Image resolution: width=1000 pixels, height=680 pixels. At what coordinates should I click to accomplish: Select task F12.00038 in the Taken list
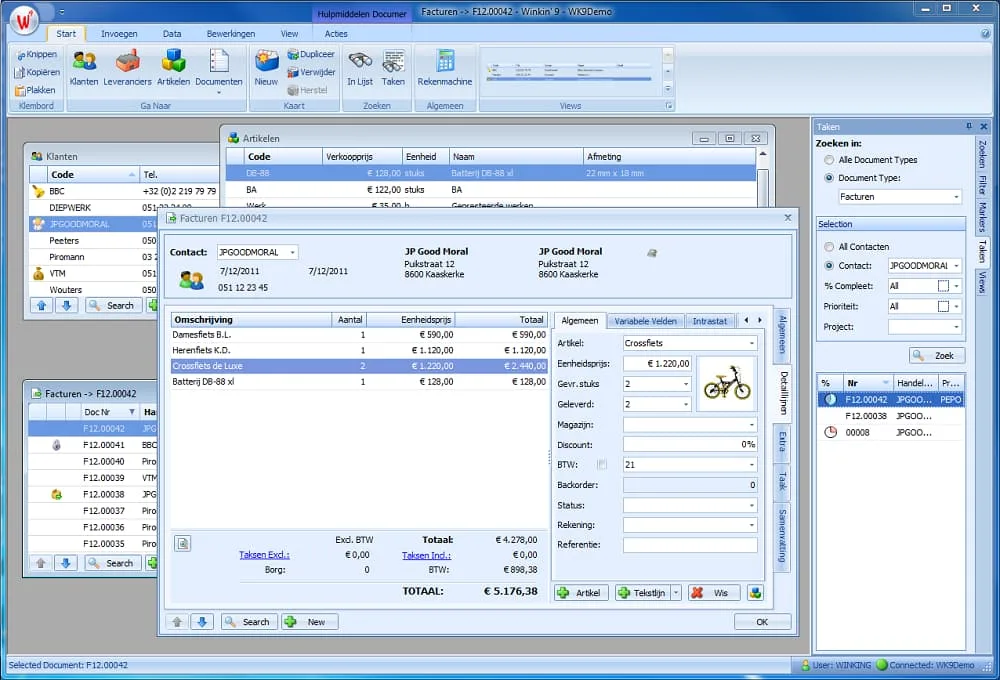(891, 416)
